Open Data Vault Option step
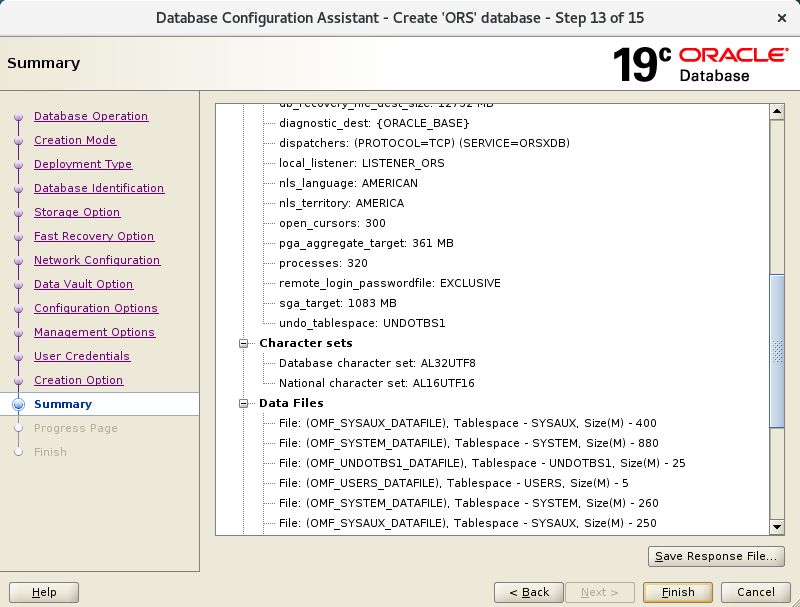Image resolution: width=800 pixels, height=607 pixels. [83, 284]
